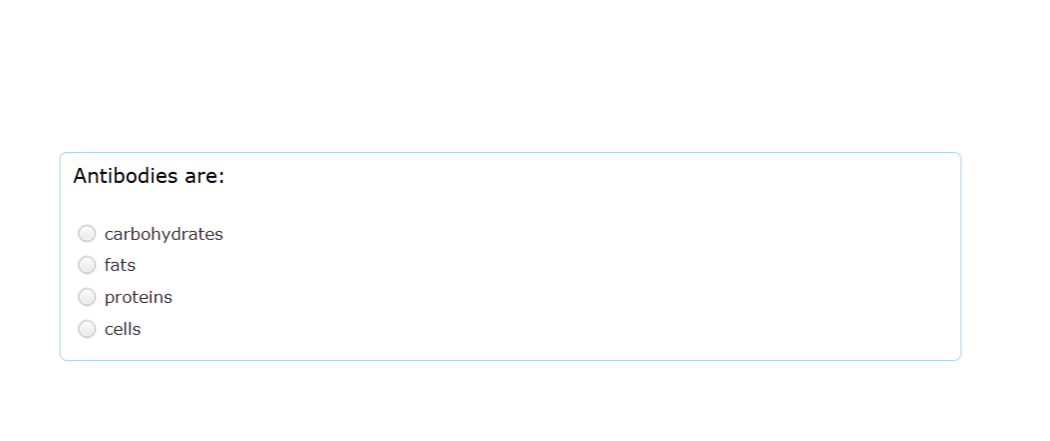Viewport: 1050px width, 441px height.
Task: Choose the proteins radio button
Action: 87,296
